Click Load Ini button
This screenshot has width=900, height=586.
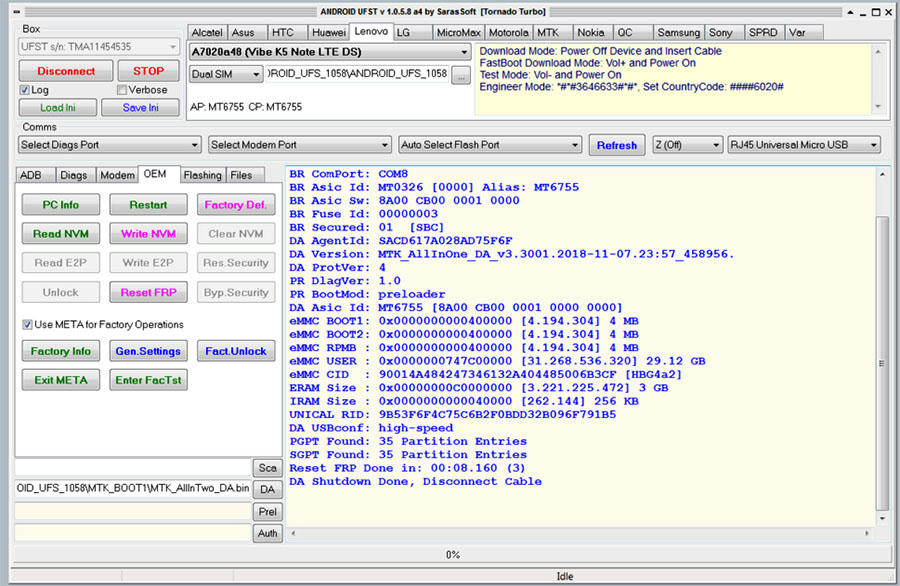pyautogui.click(x=57, y=108)
